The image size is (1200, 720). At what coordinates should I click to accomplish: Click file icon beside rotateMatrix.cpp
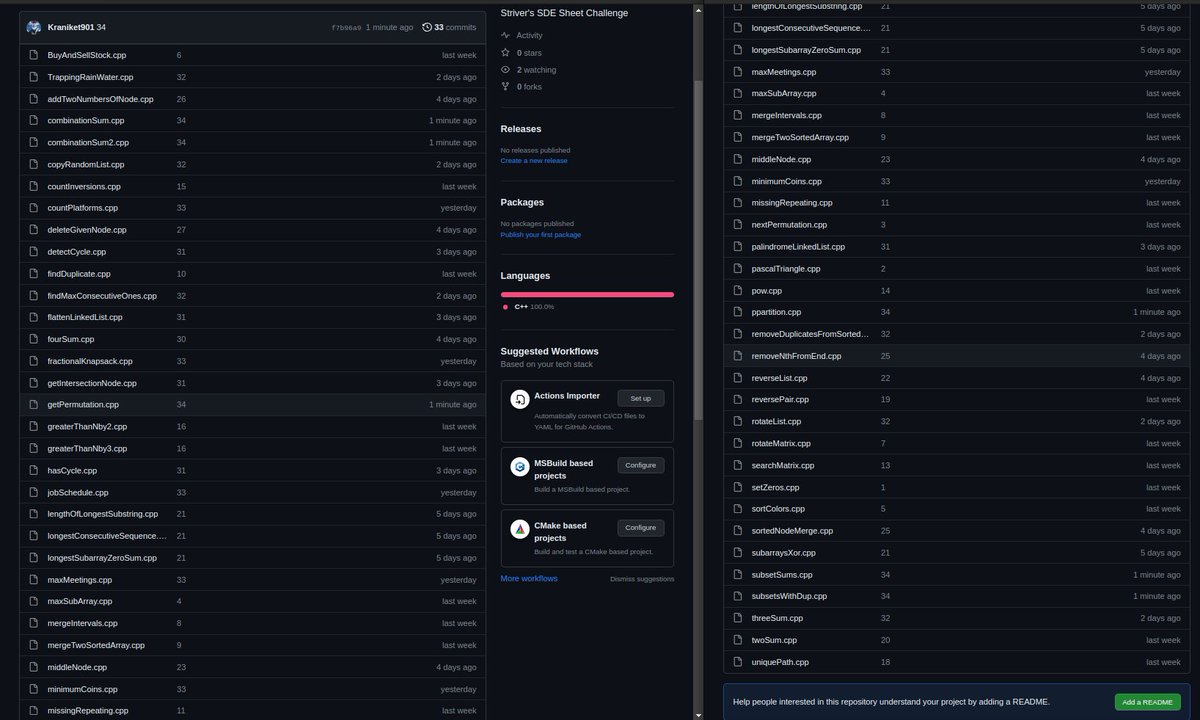(738, 443)
